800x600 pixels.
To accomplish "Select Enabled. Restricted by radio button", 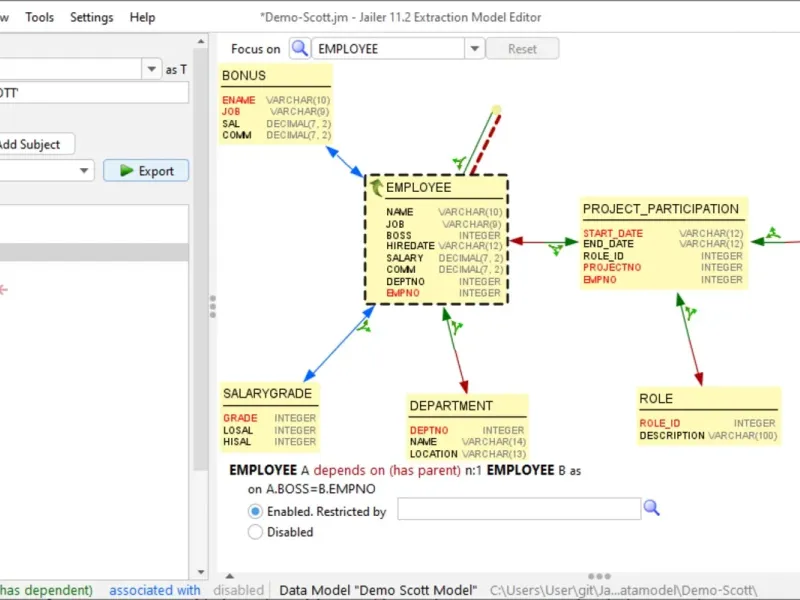I will (x=255, y=511).
